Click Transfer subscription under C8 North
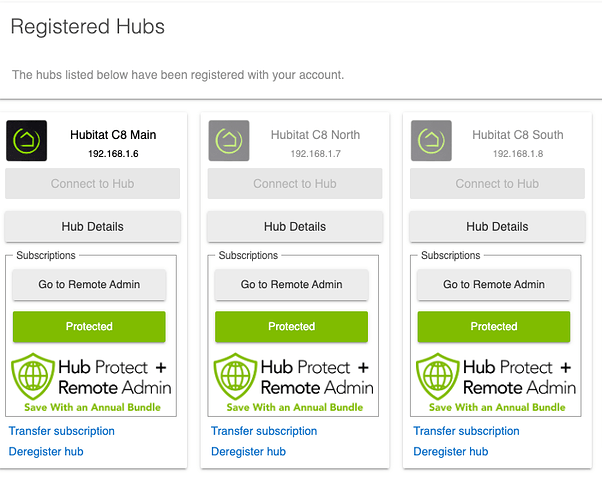The width and height of the screenshot is (602, 500). point(264,431)
